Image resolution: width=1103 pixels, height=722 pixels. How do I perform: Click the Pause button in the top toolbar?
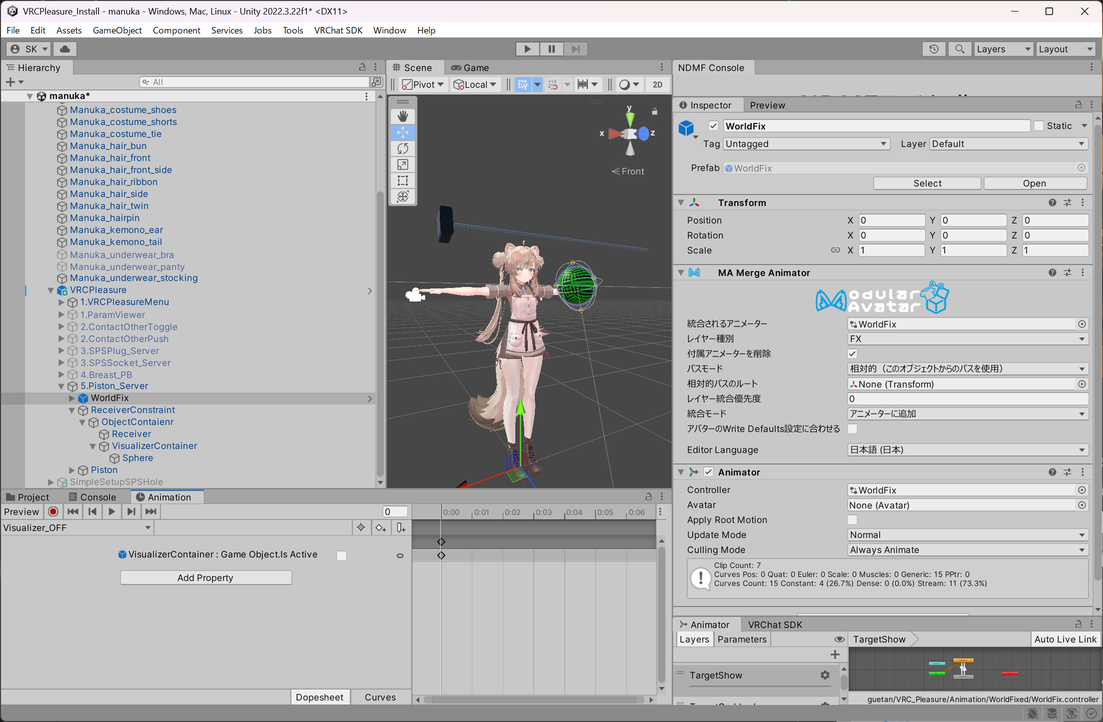tap(552, 49)
